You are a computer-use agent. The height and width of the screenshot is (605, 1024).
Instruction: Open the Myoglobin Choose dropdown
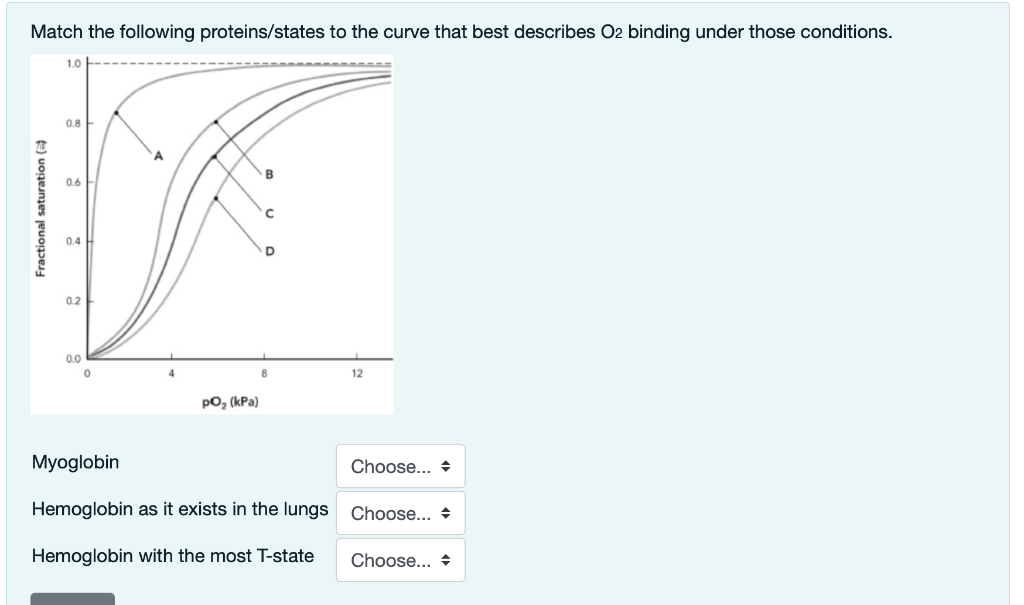400,466
